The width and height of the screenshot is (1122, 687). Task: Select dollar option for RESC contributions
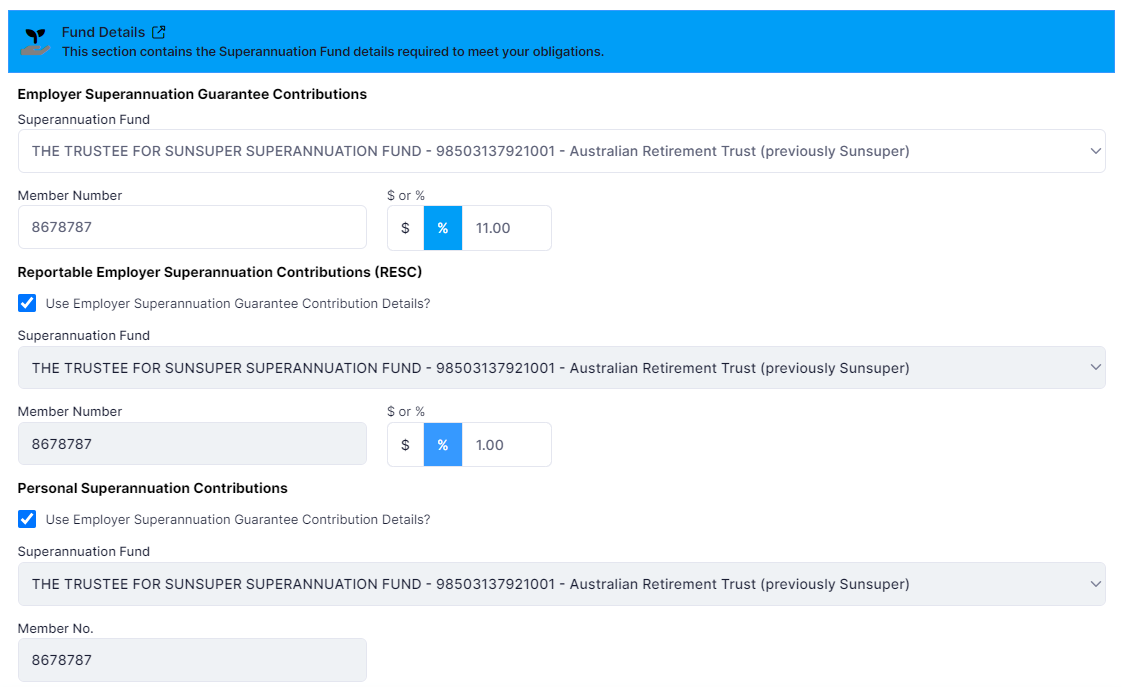click(405, 444)
